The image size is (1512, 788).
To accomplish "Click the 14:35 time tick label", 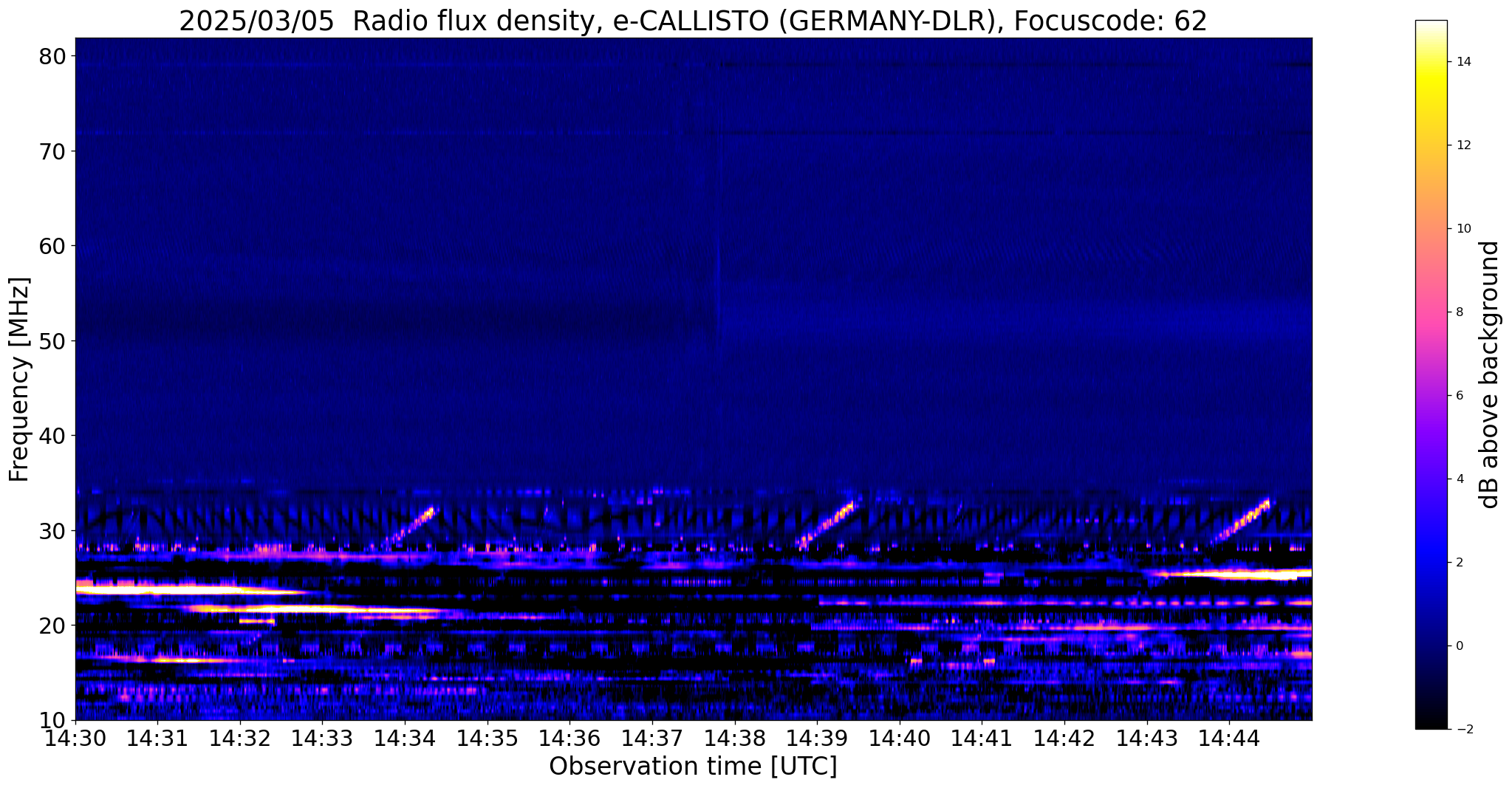I will pyautogui.click(x=488, y=738).
